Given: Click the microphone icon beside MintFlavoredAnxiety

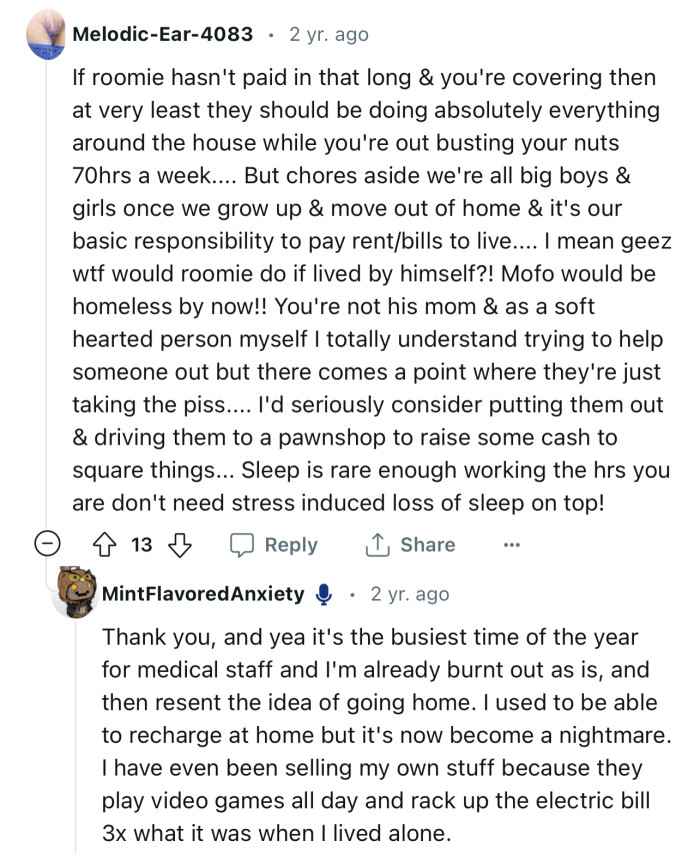Looking at the screenshot, I should click(323, 594).
